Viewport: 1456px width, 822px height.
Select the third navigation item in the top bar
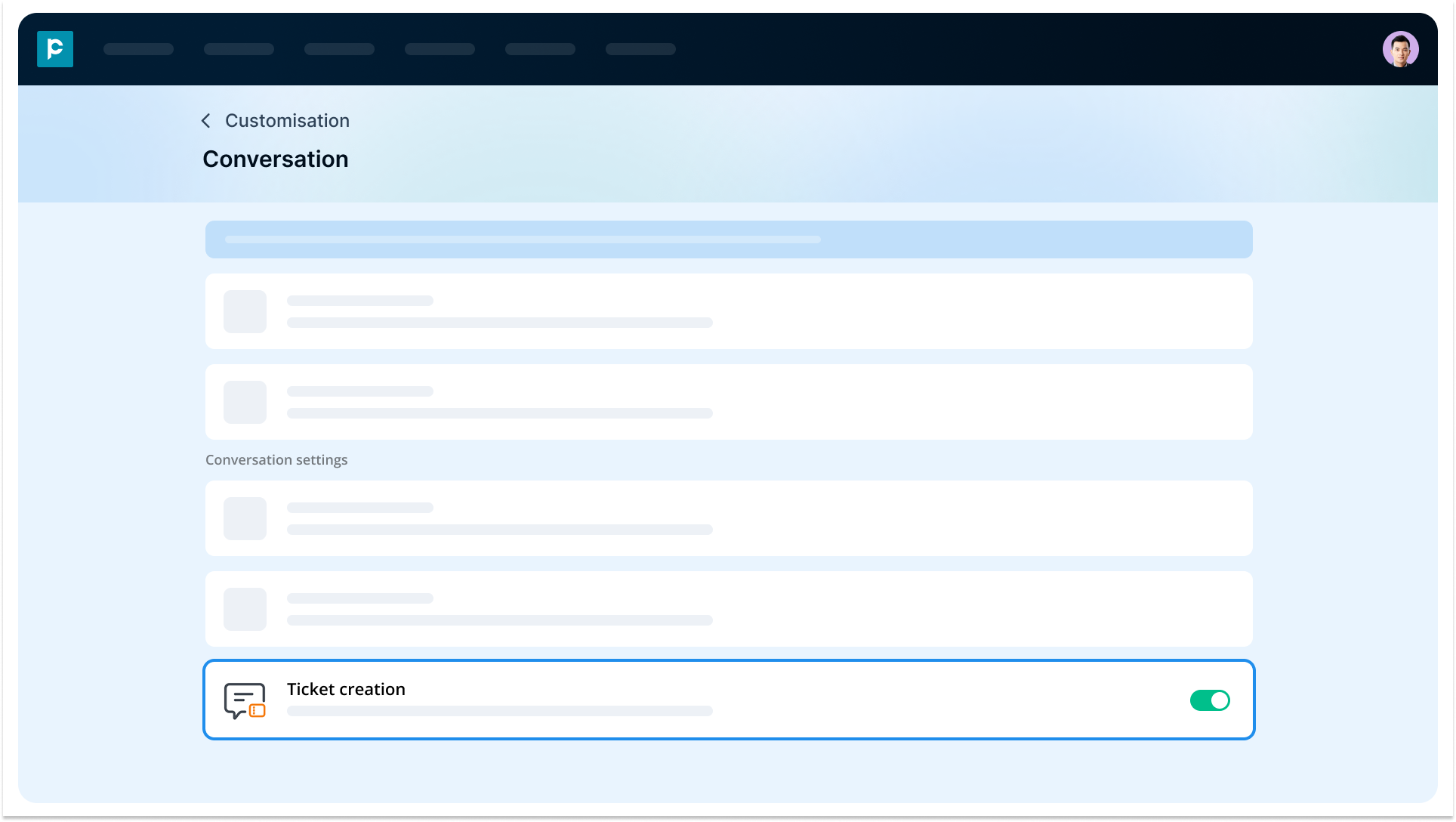(x=339, y=48)
